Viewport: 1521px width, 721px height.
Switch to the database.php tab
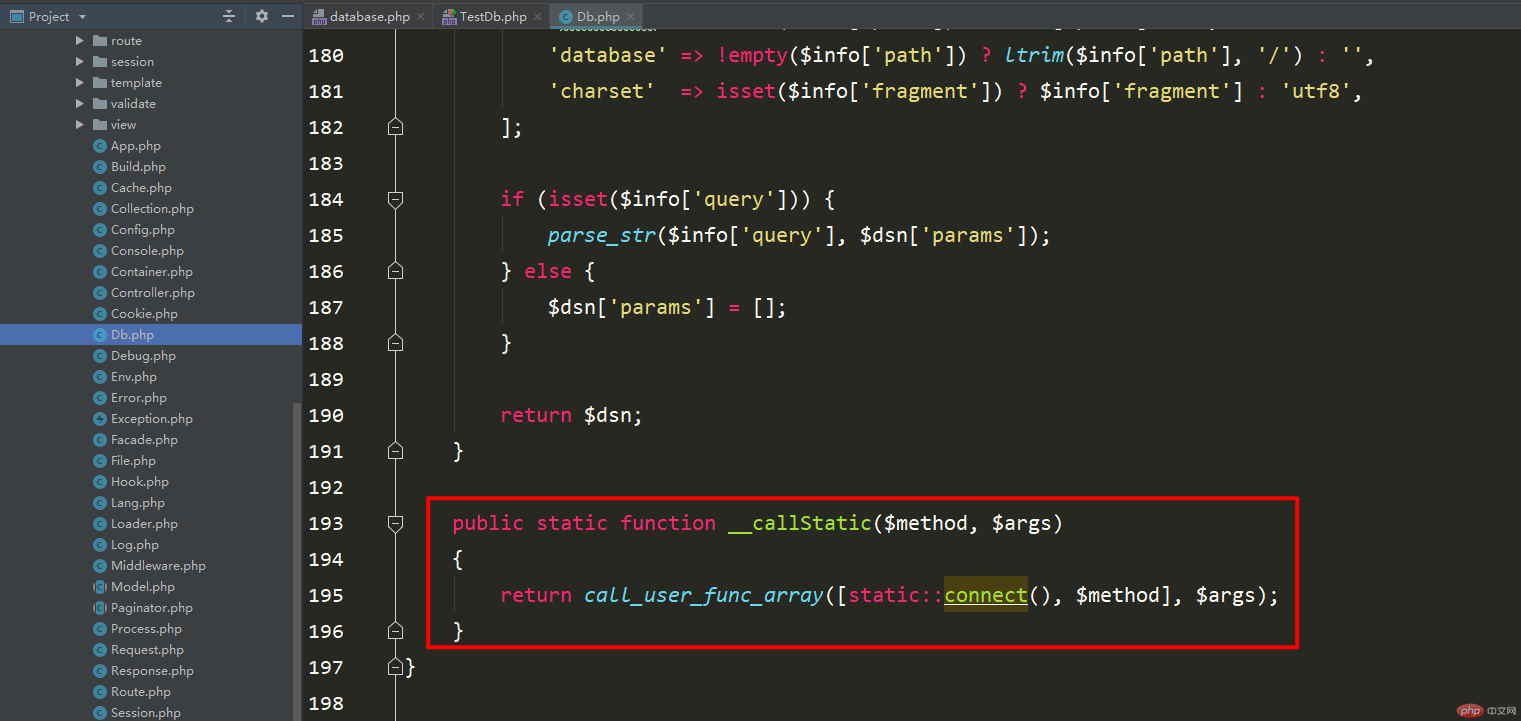click(x=370, y=16)
